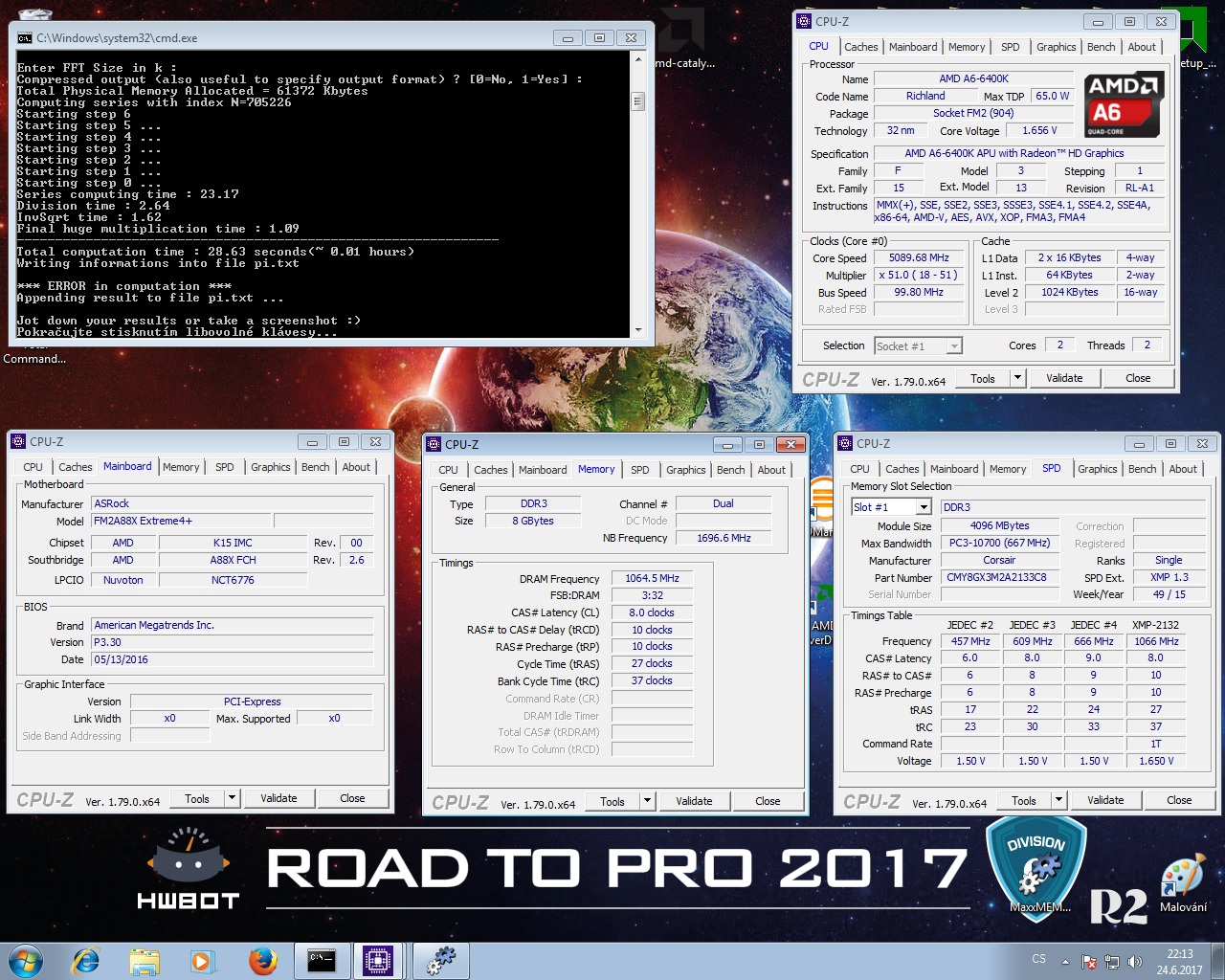
Task: Click the XMP-2132 frequency 1066 MHz
Action: [x=1156, y=641]
